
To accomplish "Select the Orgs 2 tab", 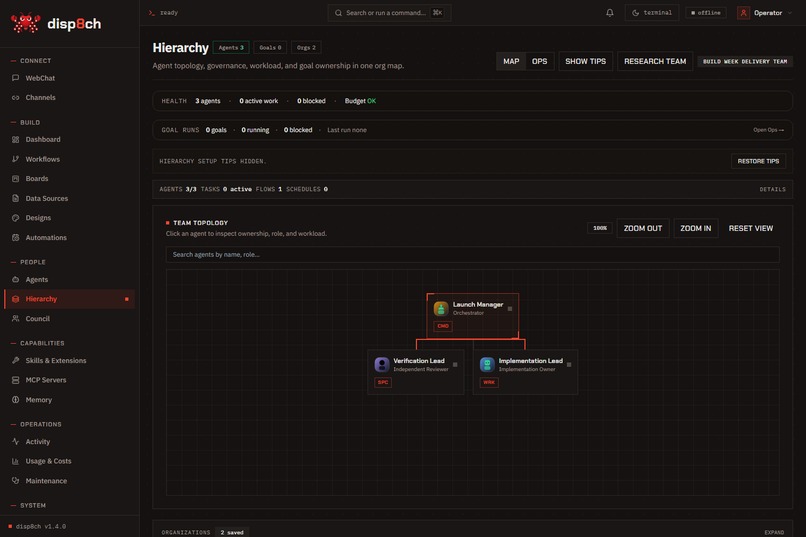I will [306, 47].
